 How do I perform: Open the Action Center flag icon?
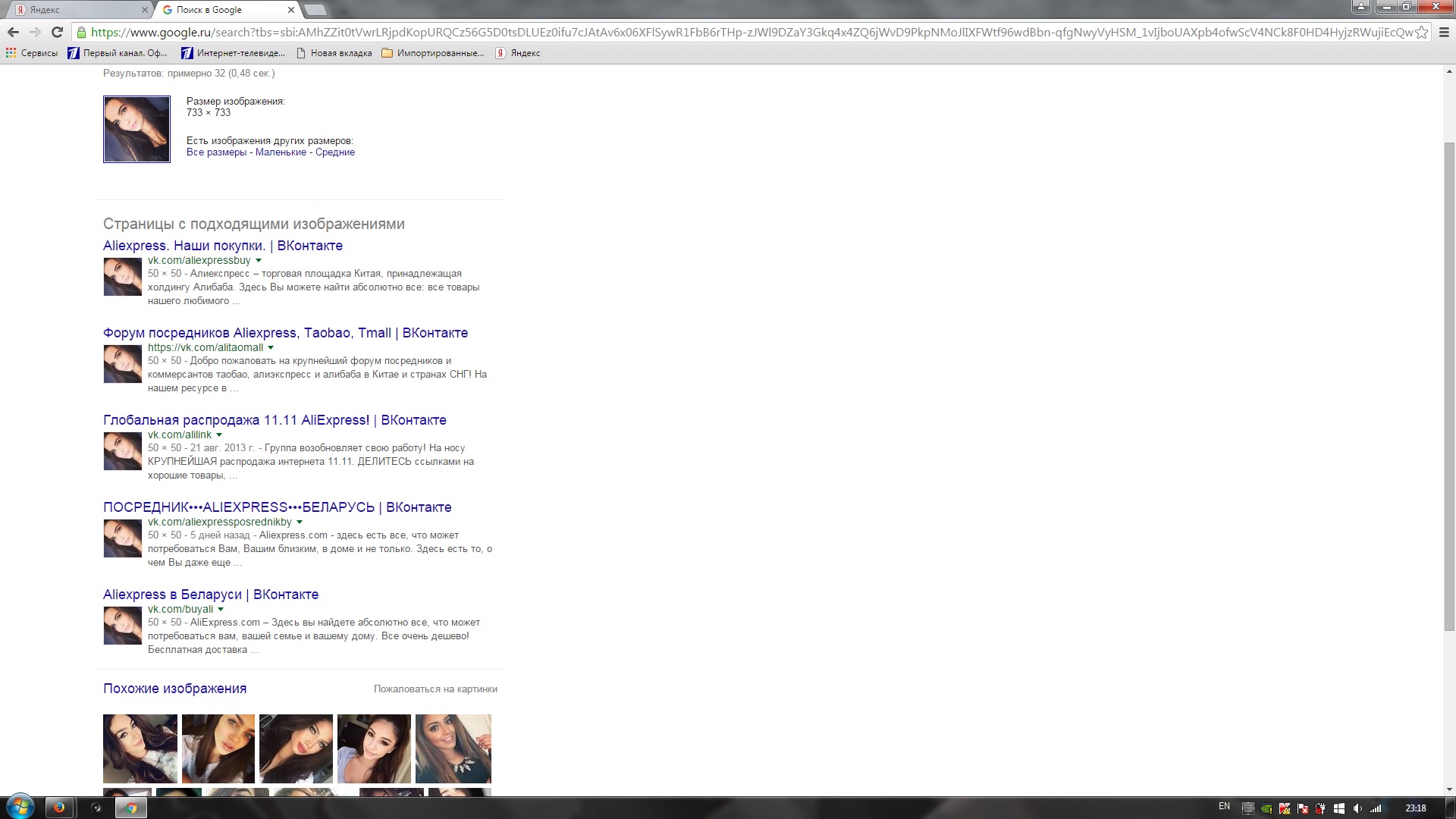(1303, 808)
